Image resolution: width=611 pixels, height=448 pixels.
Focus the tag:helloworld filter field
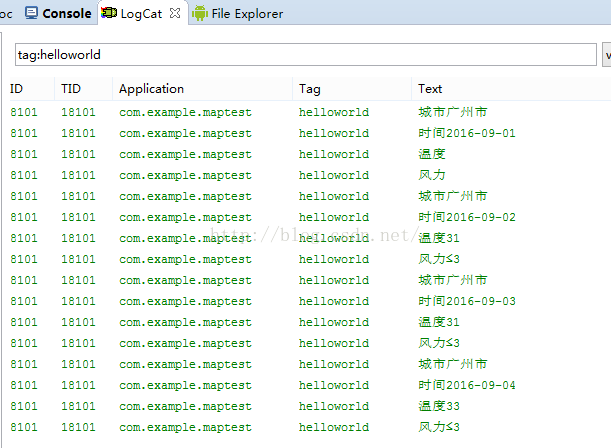point(306,55)
